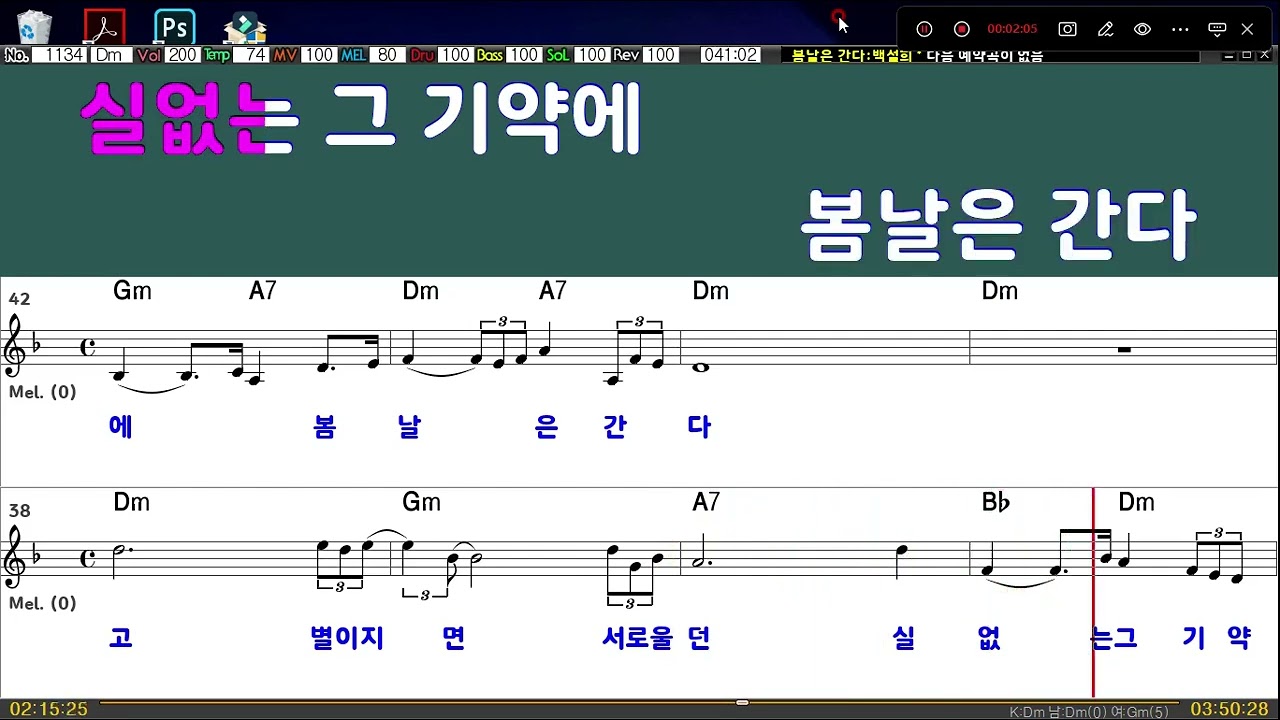The image size is (1280, 720).
Task: Click the Dru label
Action: point(422,55)
